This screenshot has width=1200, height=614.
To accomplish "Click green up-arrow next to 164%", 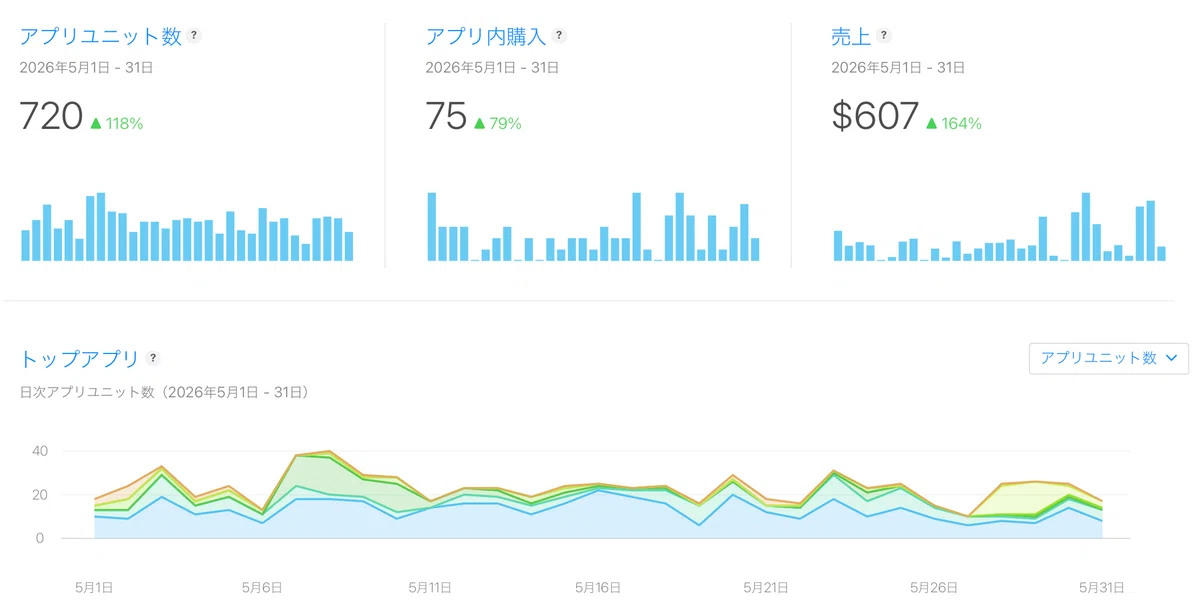I will coord(931,123).
